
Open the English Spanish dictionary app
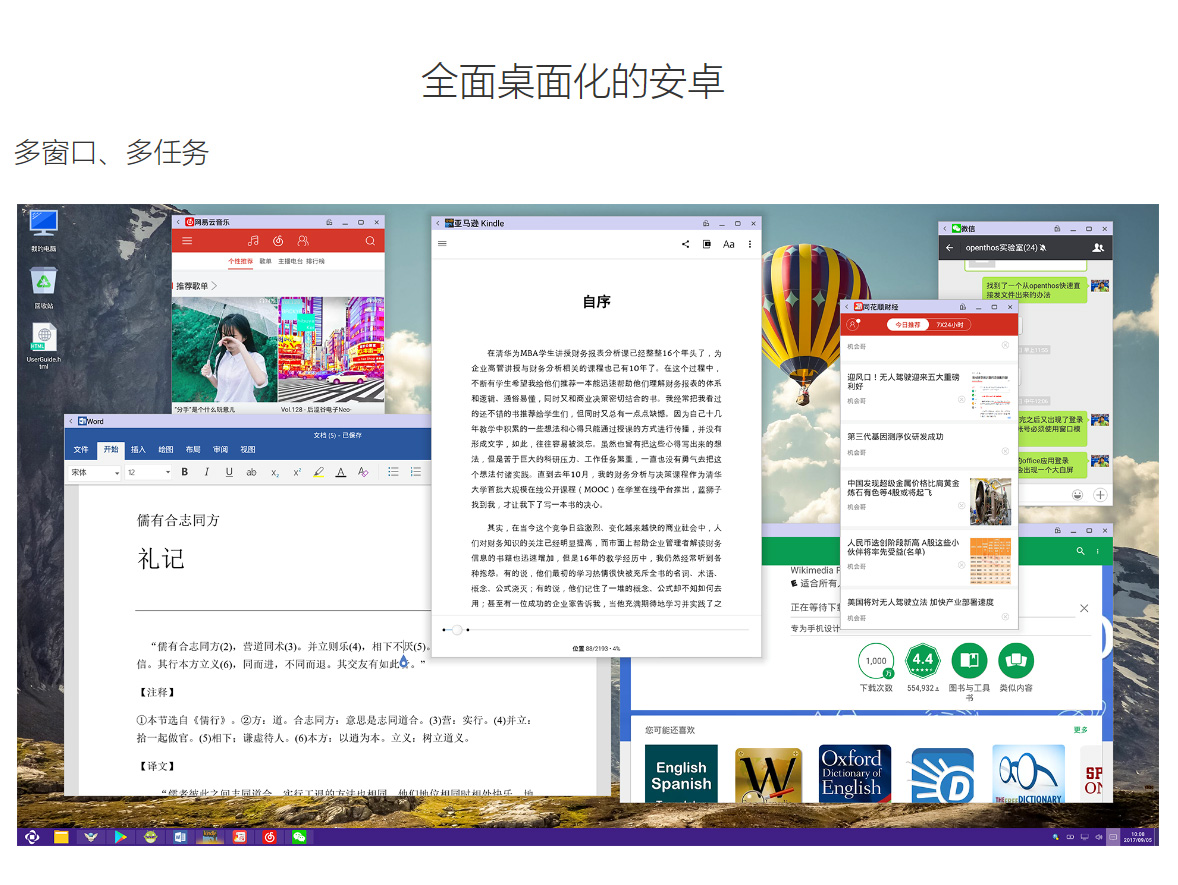point(681,774)
